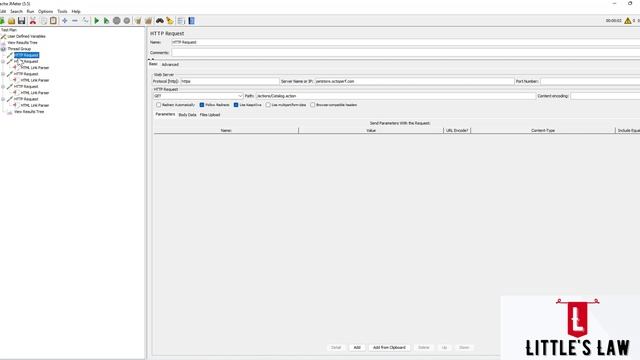Select the highlighted HTTP Request sampler
640x360 pixels.
pyautogui.click(x=27, y=55)
